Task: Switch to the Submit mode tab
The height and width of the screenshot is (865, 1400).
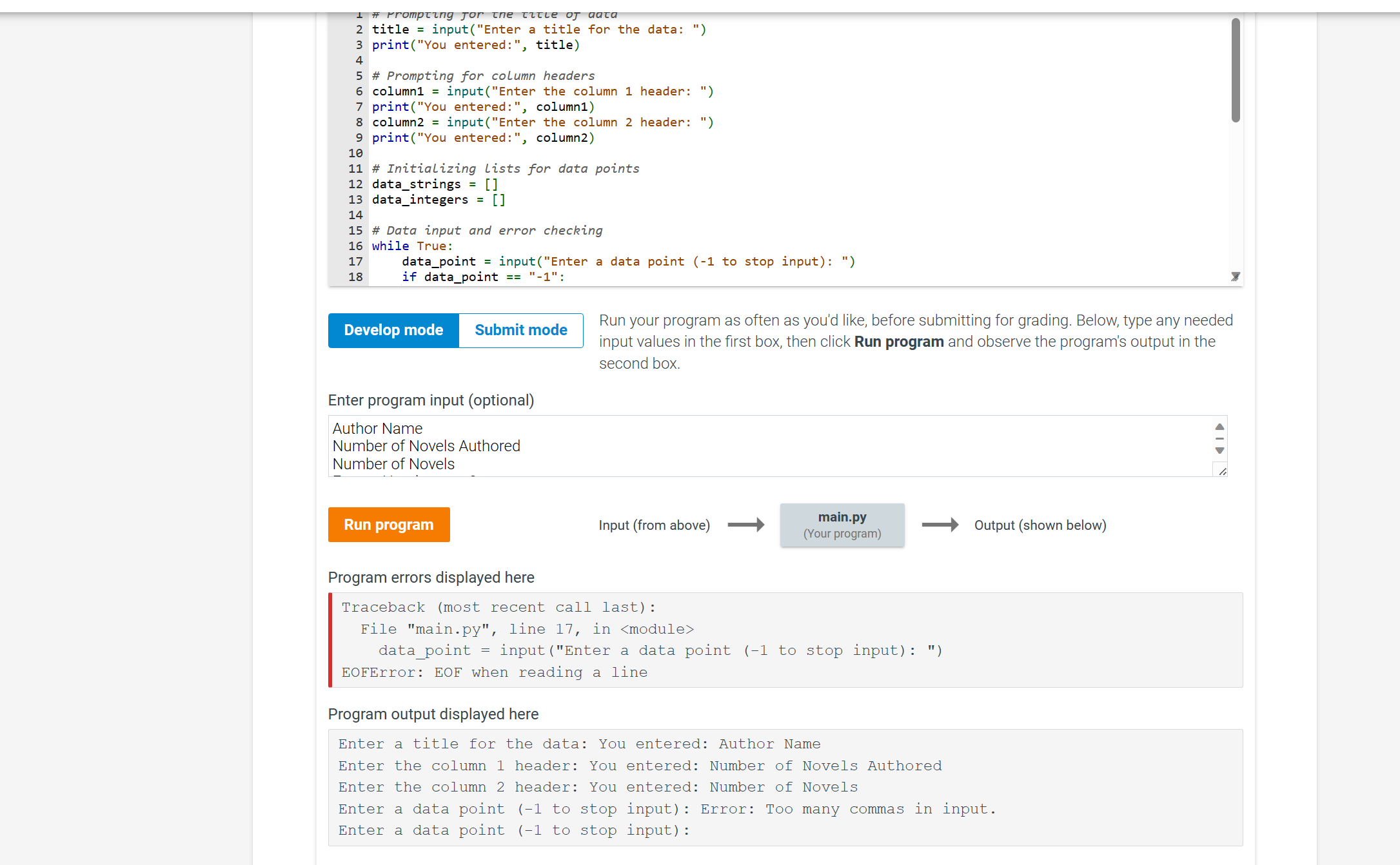Action: (x=520, y=330)
